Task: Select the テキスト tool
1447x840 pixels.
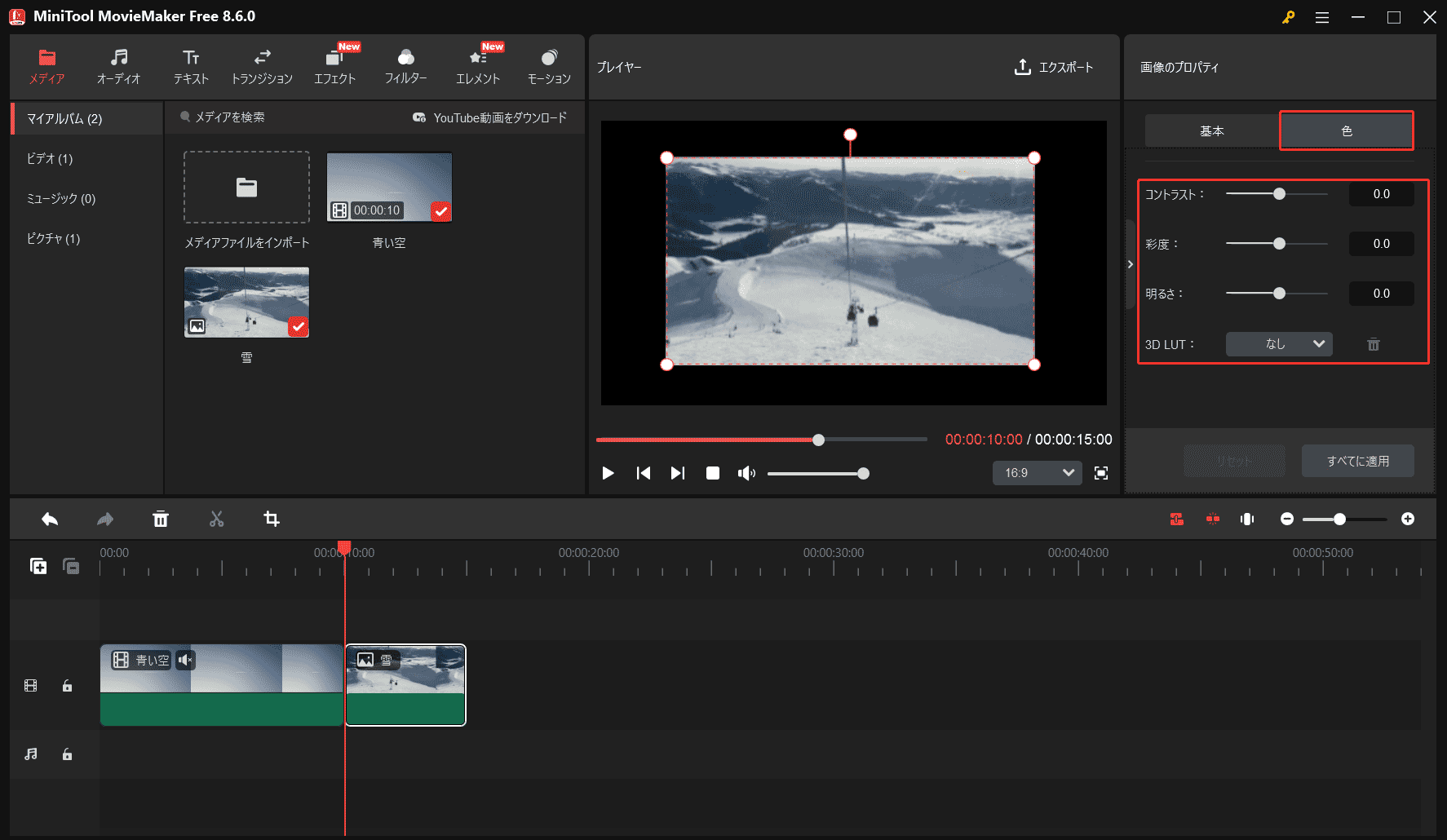Action: pyautogui.click(x=190, y=65)
